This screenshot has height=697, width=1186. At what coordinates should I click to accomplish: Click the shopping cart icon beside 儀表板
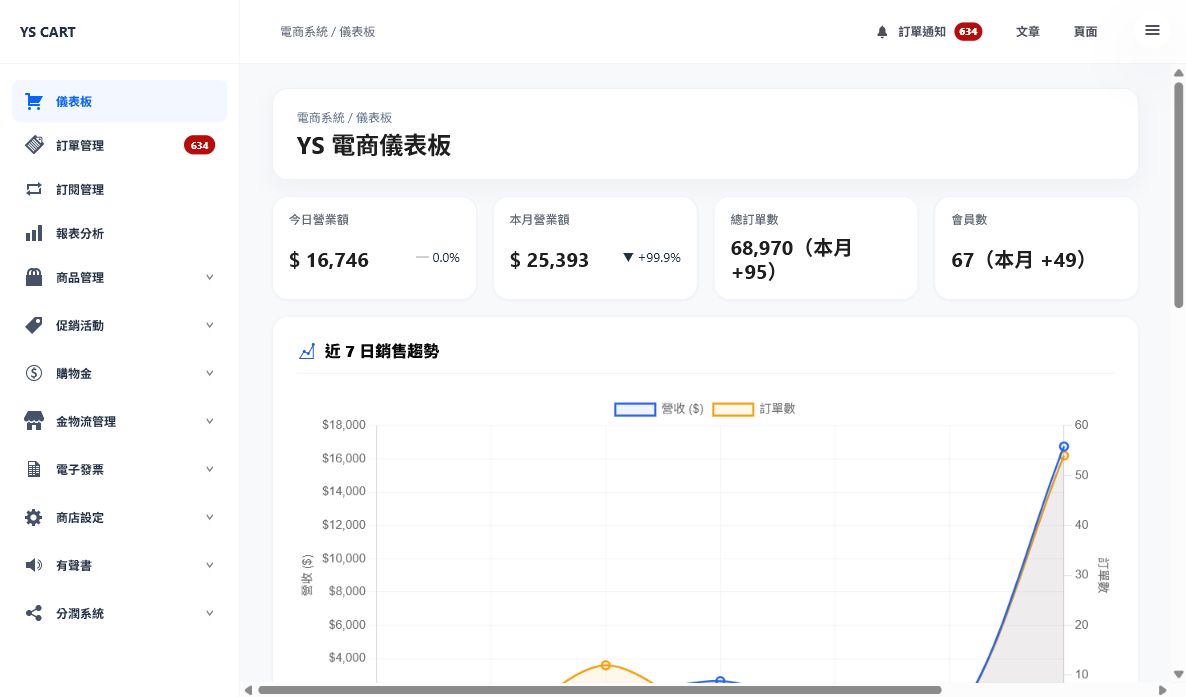[34, 101]
